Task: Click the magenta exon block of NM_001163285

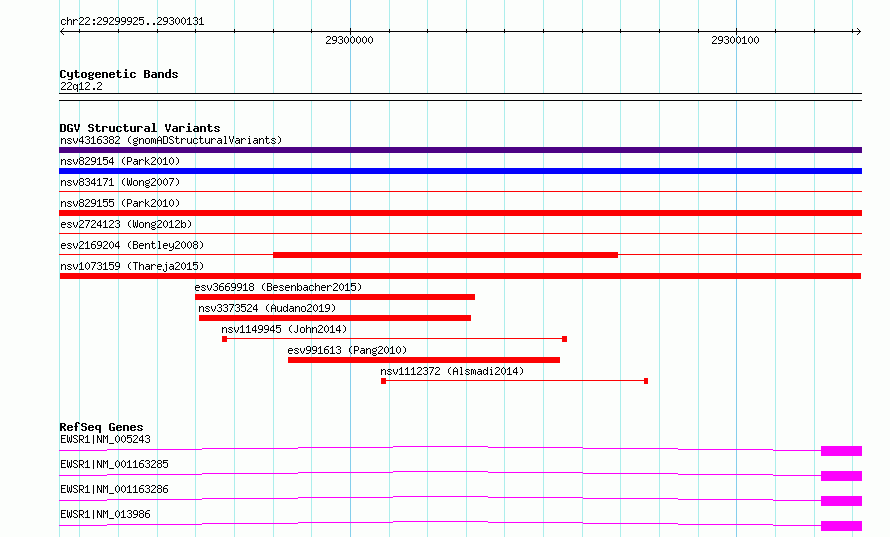Action: click(841, 476)
